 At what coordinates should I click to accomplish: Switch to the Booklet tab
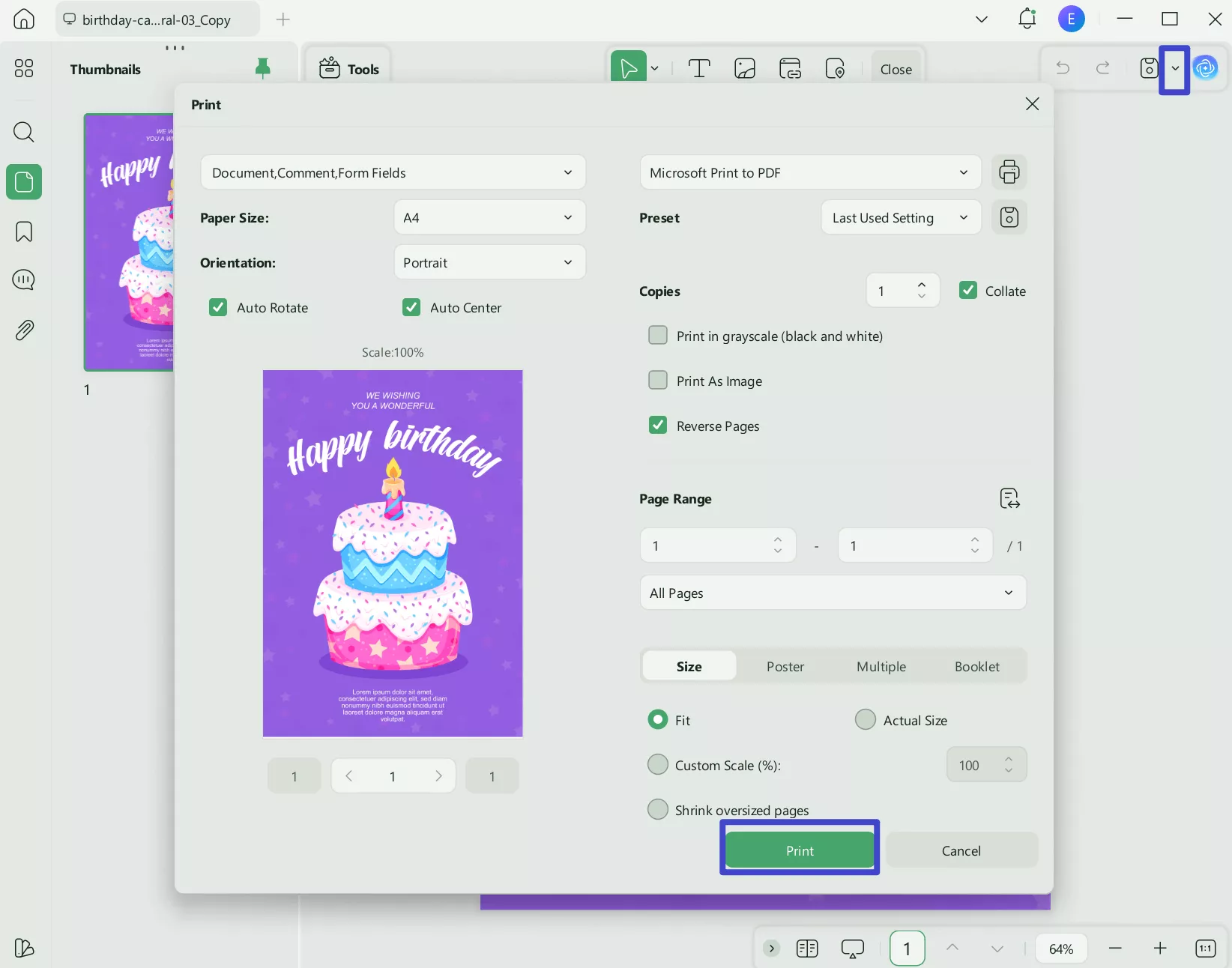pyautogui.click(x=976, y=667)
